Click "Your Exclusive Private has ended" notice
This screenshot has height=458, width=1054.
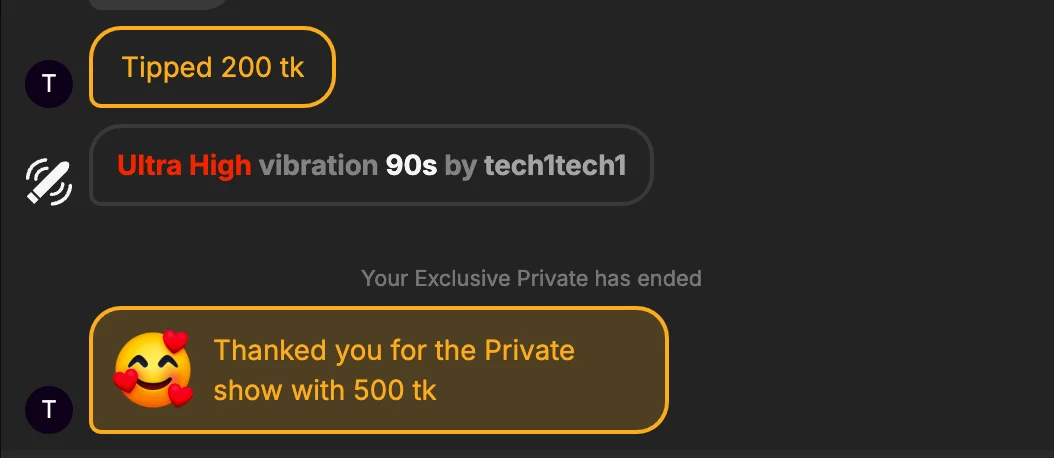(531, 278)
